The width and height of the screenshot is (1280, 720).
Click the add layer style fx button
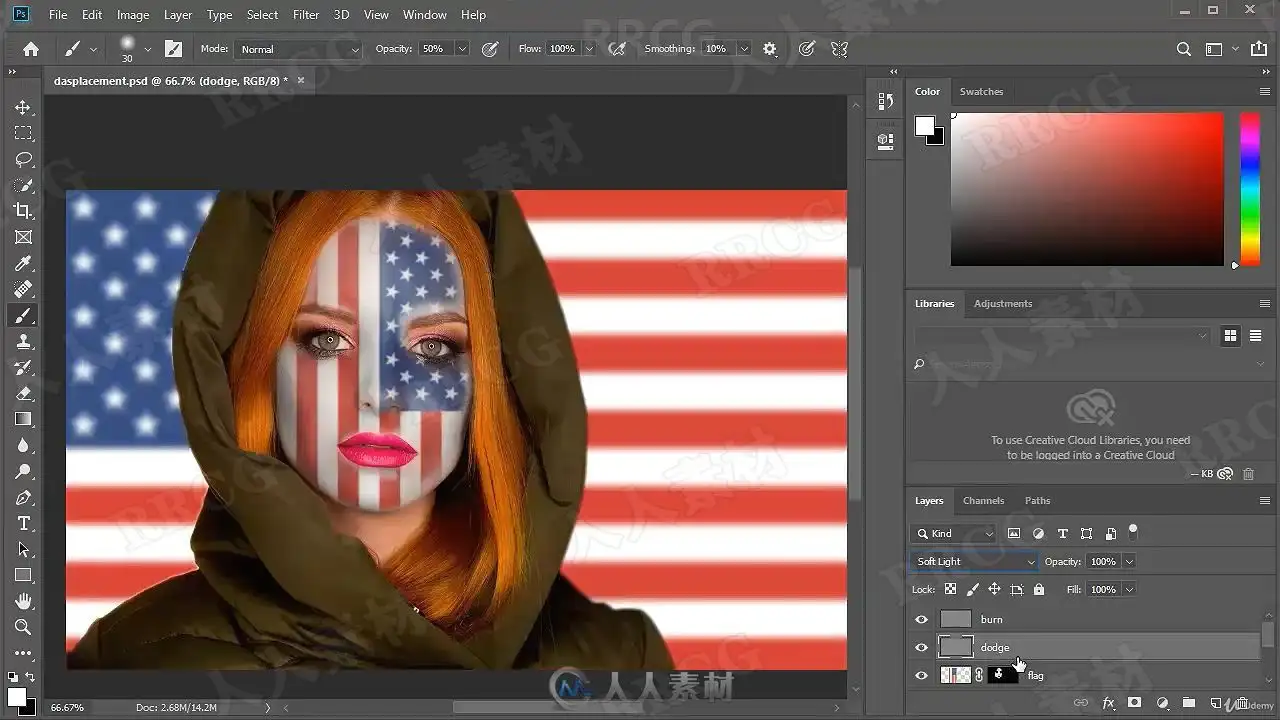pyautogui.click(x=1108, y=703)
